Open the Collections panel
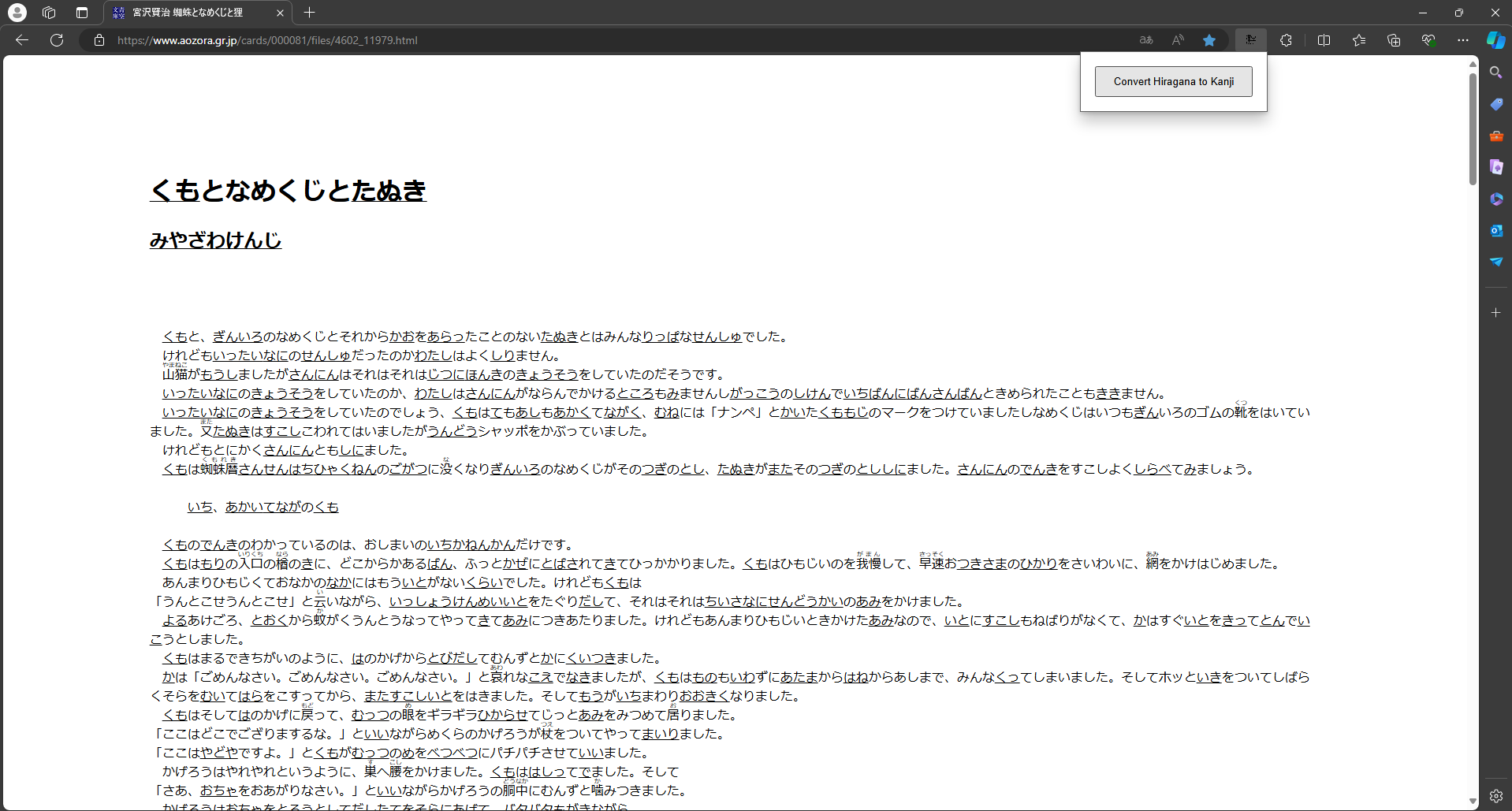The height and width of the screenshot is (811, 1512). (1394, 40)
